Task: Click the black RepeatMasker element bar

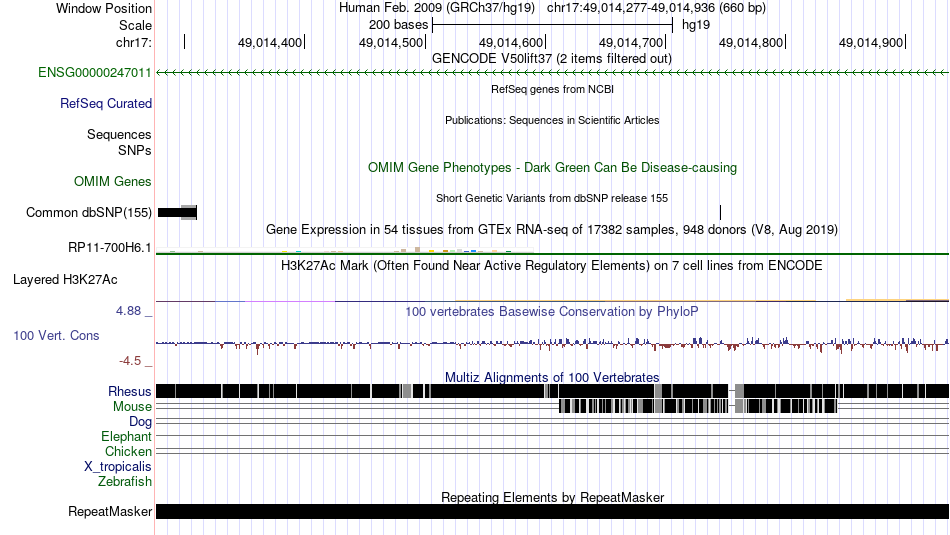Action: pyautogui.click(x=553, y=511)
